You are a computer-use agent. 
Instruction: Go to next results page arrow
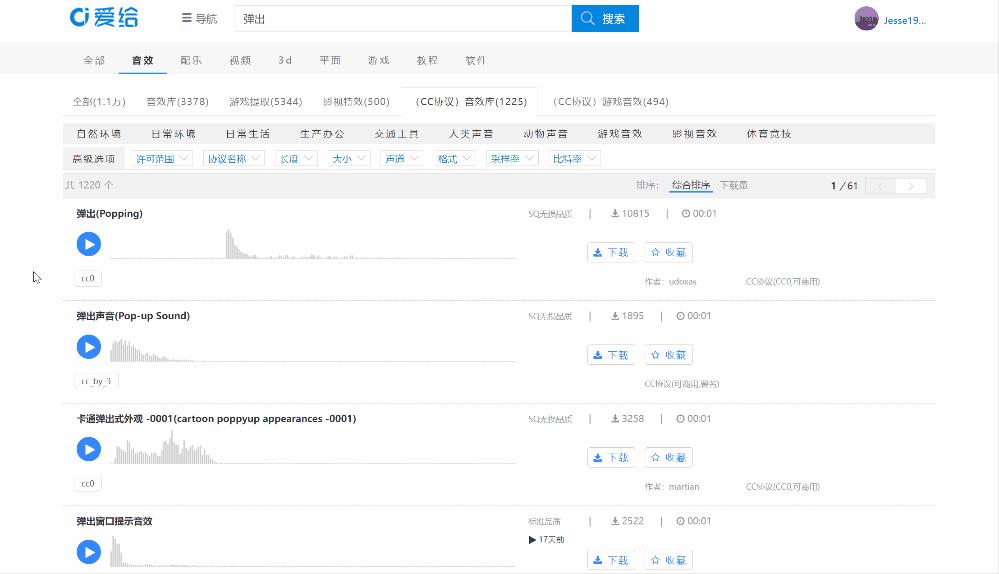(x=910, y=186)
